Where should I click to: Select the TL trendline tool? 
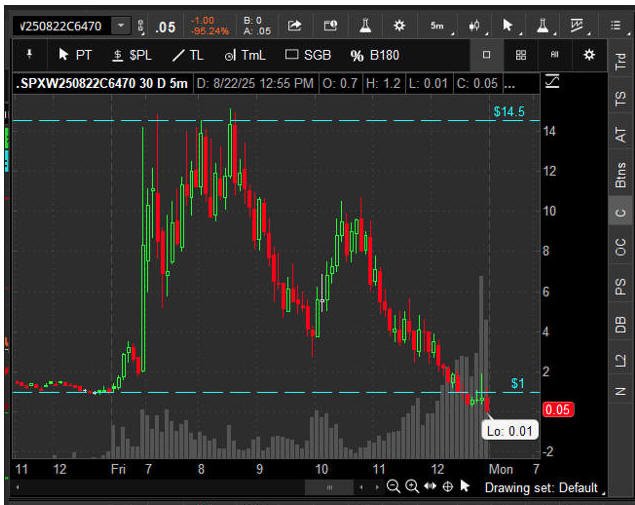[189, 55]
